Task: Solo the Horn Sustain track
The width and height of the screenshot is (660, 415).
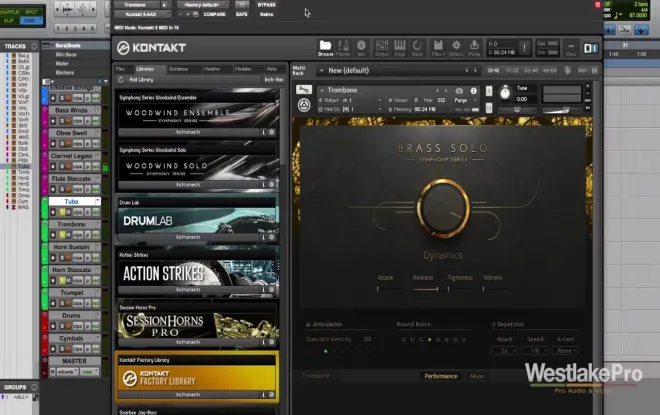Action: tap(62, 258)
